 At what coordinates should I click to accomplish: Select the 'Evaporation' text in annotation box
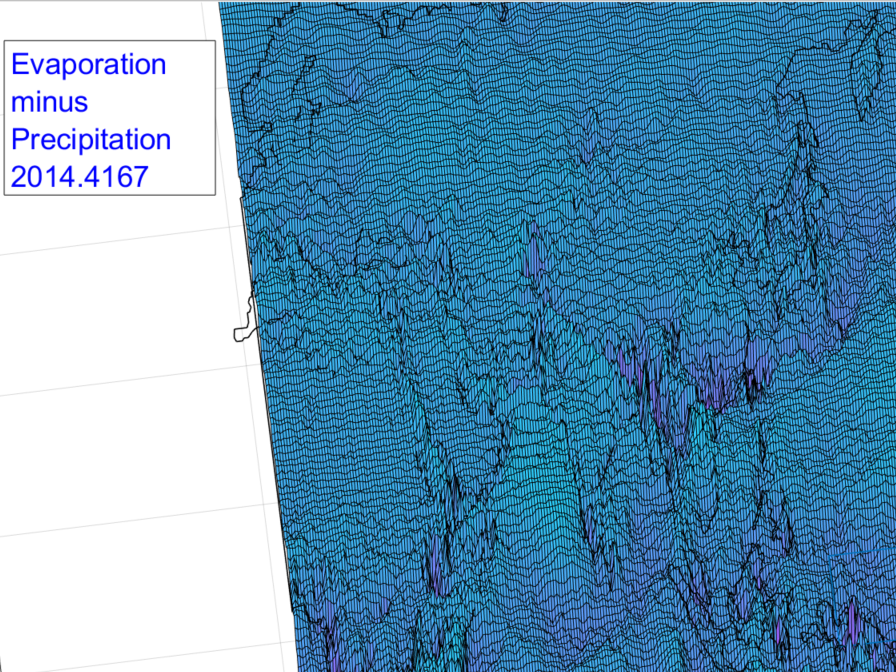89,65
